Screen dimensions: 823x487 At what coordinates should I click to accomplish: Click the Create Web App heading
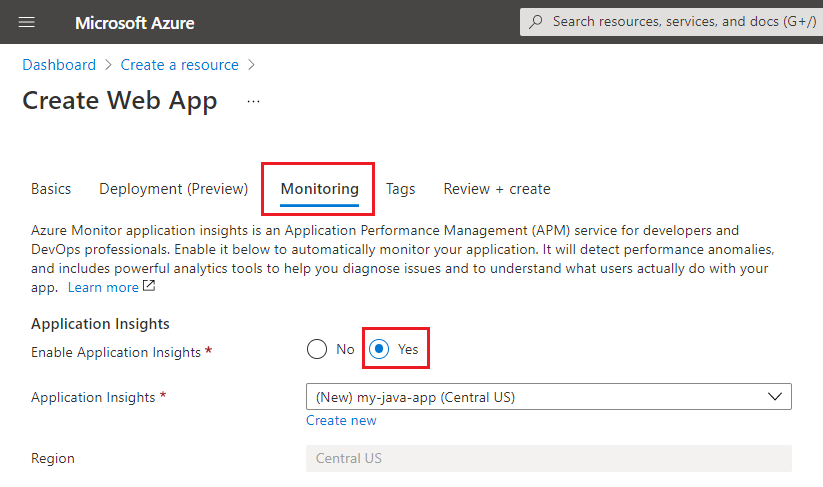pos(120,101)
